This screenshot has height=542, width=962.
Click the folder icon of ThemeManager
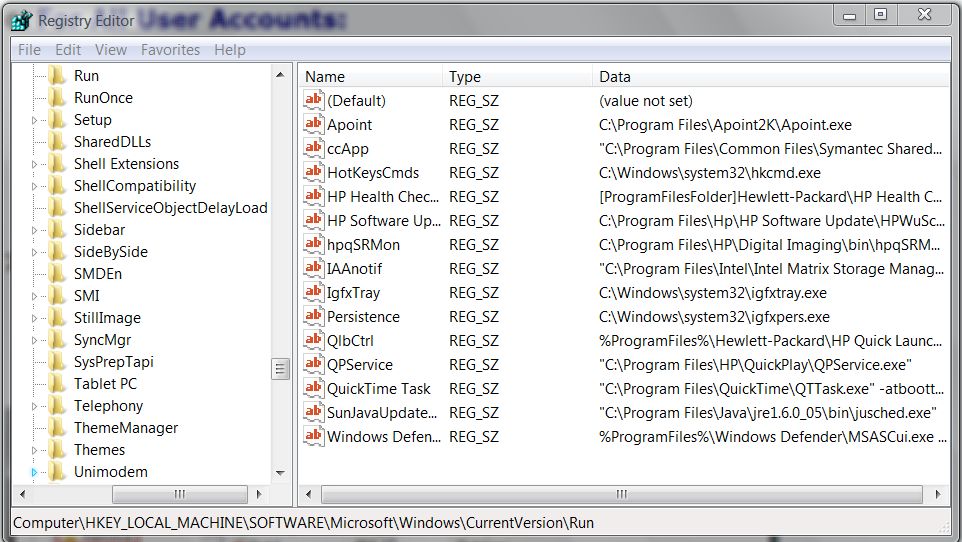tap(57, 427)
